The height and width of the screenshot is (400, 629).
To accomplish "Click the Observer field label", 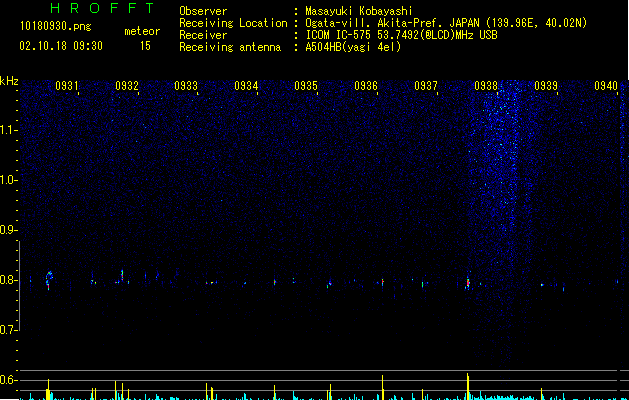I will pos(203,11).
